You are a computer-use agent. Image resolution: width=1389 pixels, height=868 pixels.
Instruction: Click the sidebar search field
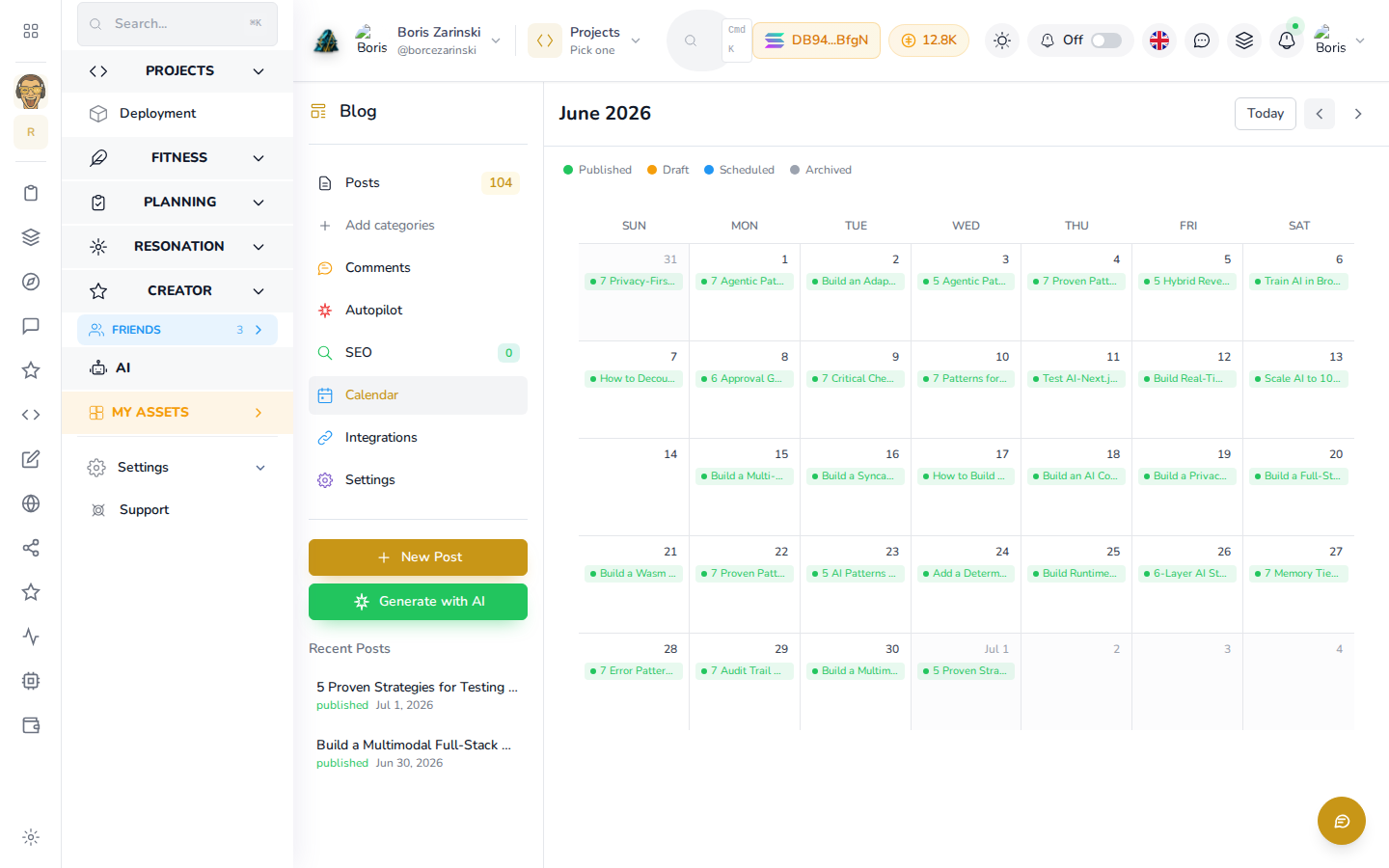pos(177,24)
